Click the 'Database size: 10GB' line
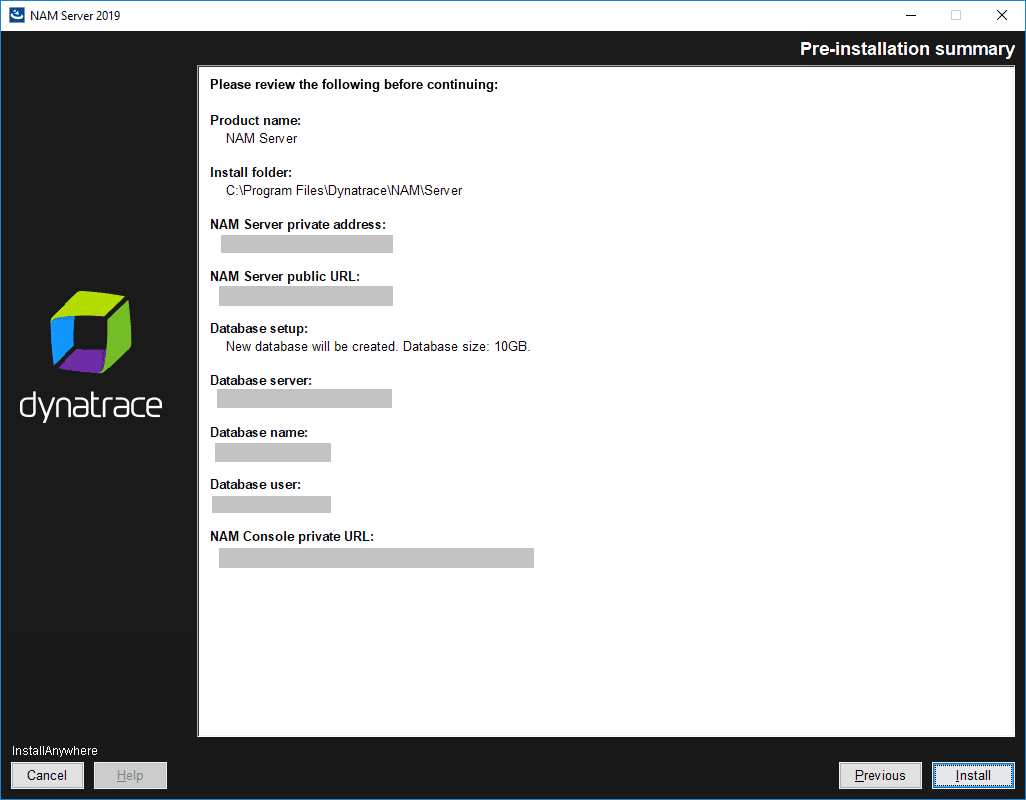Screen dimensions: 1026x800 pos(378,347)
